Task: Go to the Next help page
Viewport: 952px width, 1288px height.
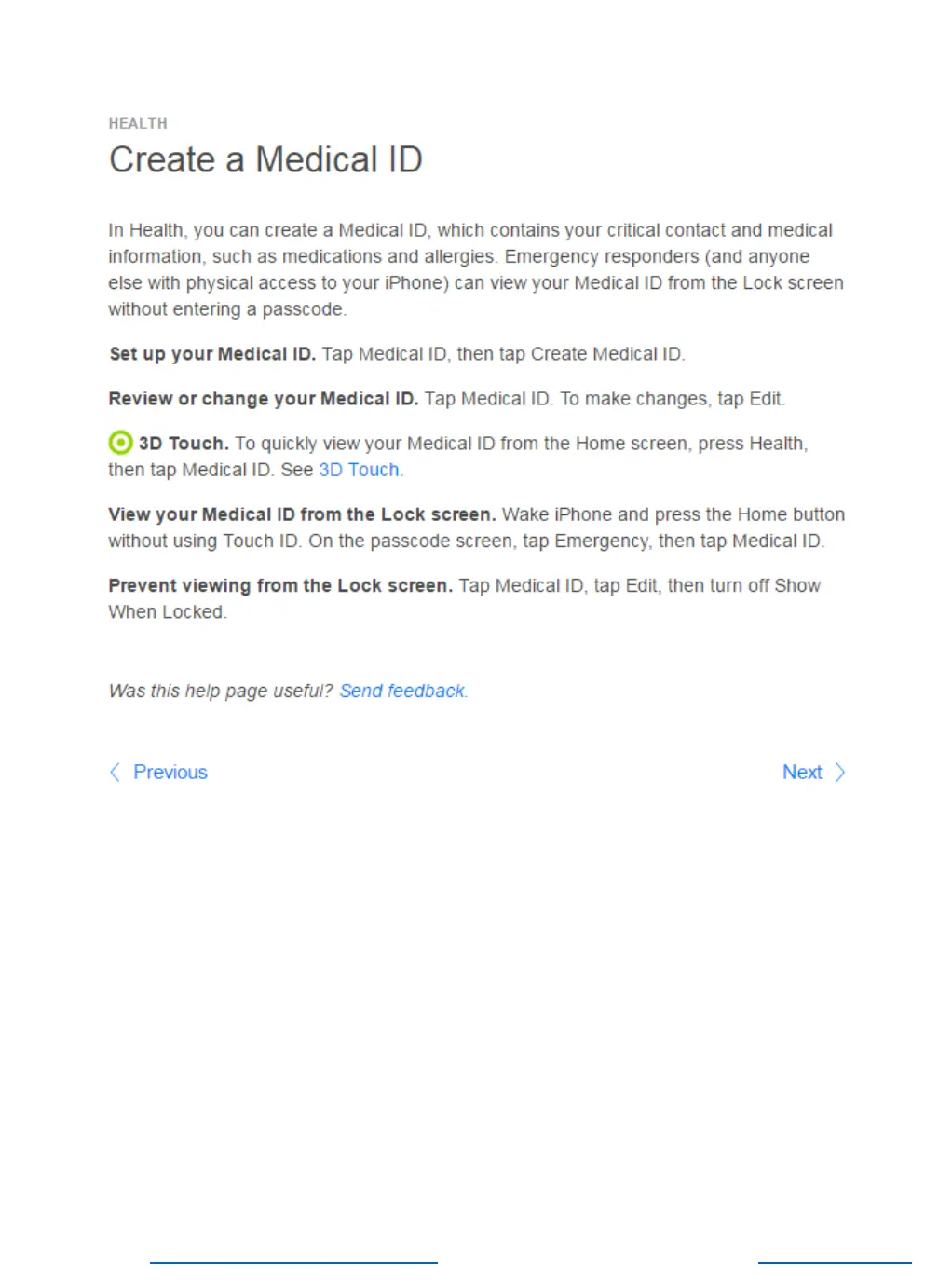Action: coord(802,772)
